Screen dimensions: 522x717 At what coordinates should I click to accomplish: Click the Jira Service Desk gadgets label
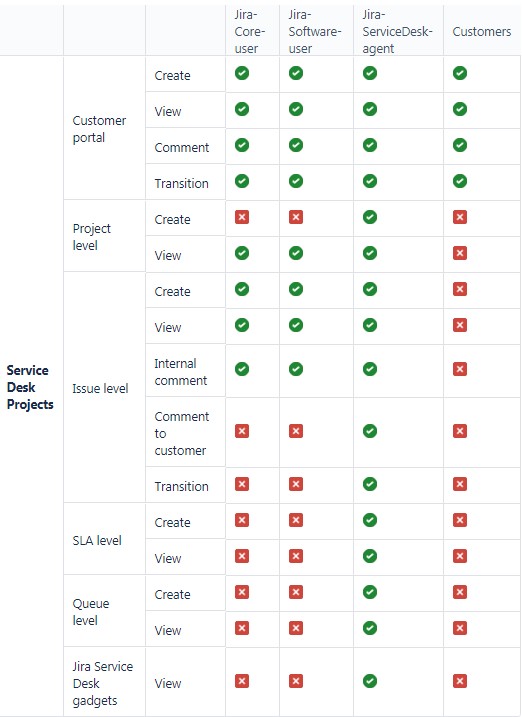(102, 683)
